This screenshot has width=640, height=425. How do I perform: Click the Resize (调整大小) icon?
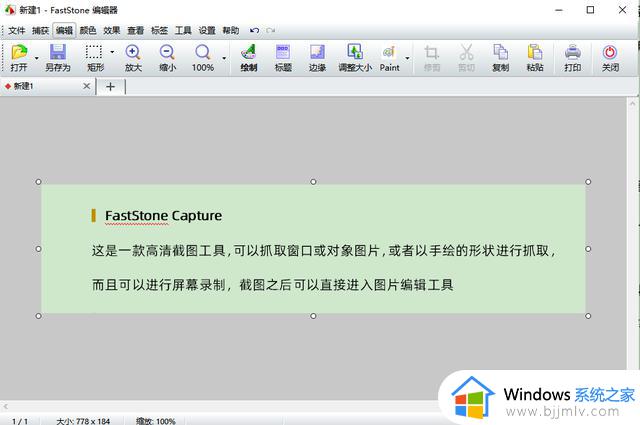tap(355, 52)
